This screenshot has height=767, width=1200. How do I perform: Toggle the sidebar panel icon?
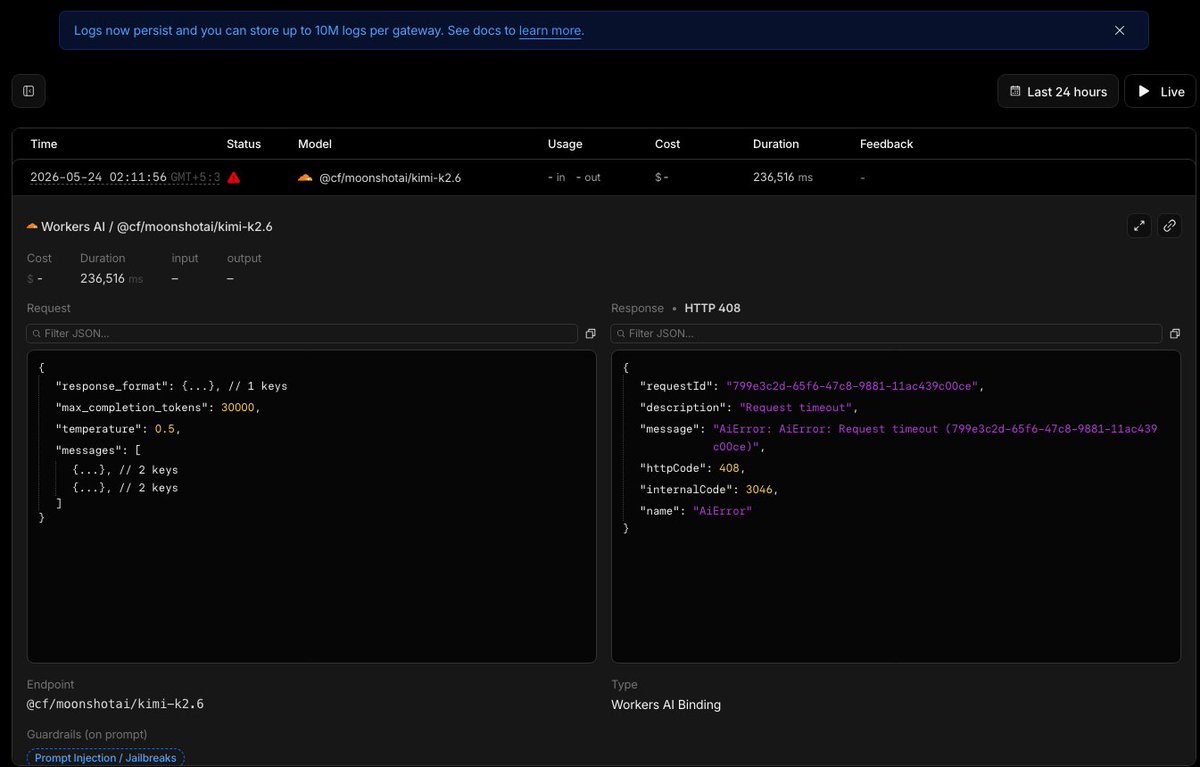point(29,91)
